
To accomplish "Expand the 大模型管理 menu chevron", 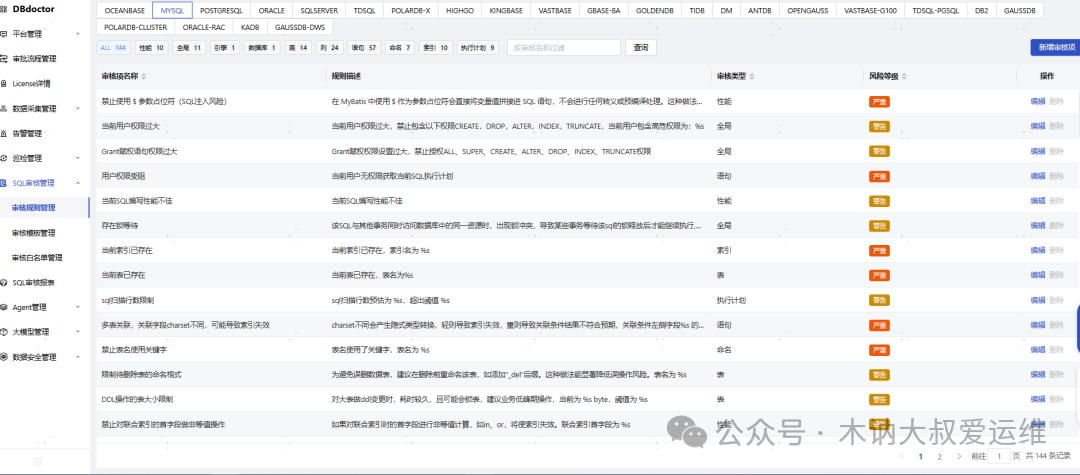I will [78, 332].
